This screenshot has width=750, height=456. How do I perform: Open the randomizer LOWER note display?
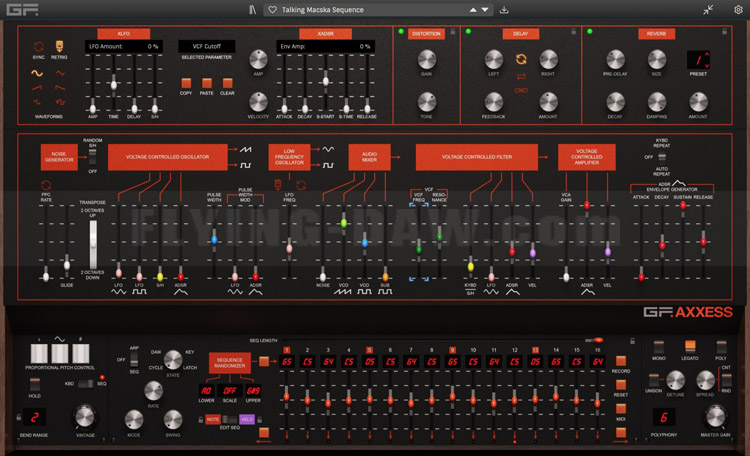click(206, 390)
